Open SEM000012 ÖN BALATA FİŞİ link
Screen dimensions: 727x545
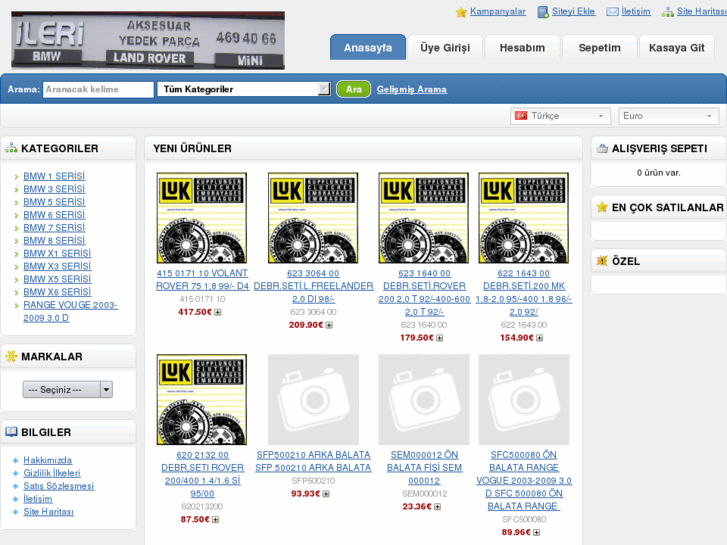(424, 468)
